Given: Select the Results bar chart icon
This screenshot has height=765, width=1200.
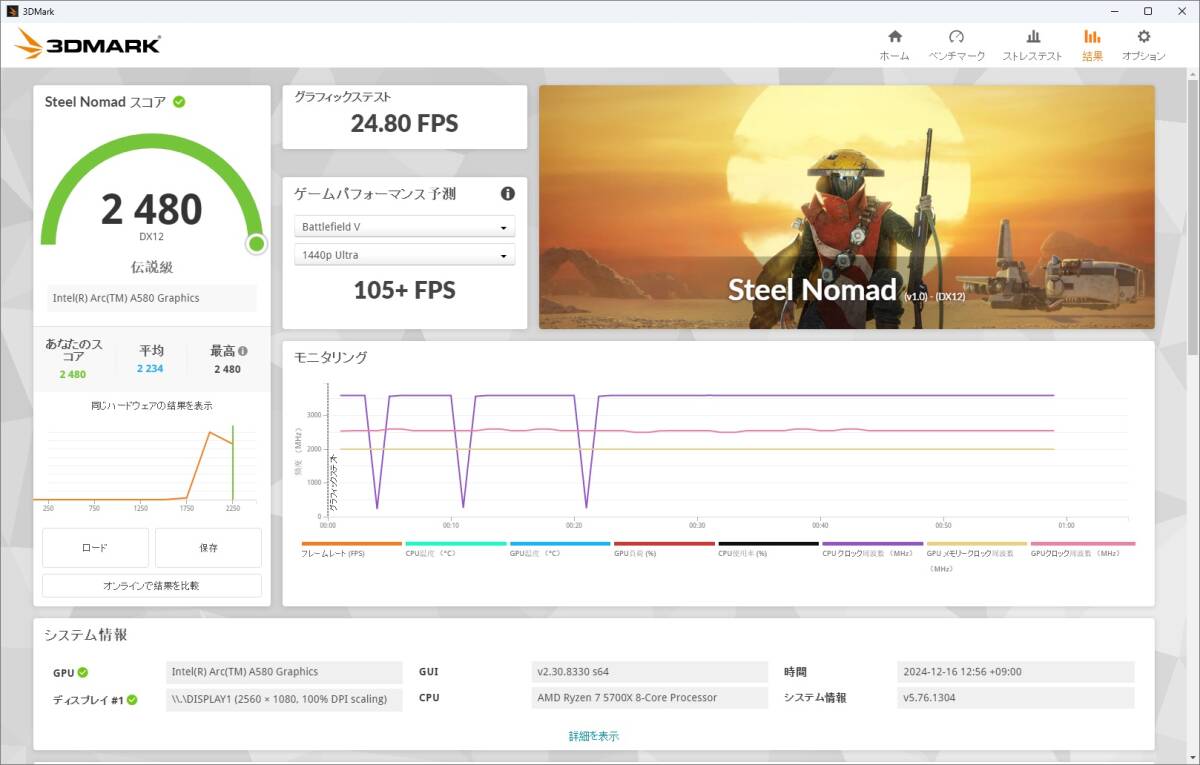Looking at the screenshot, I should click(x=1092, y=37).
